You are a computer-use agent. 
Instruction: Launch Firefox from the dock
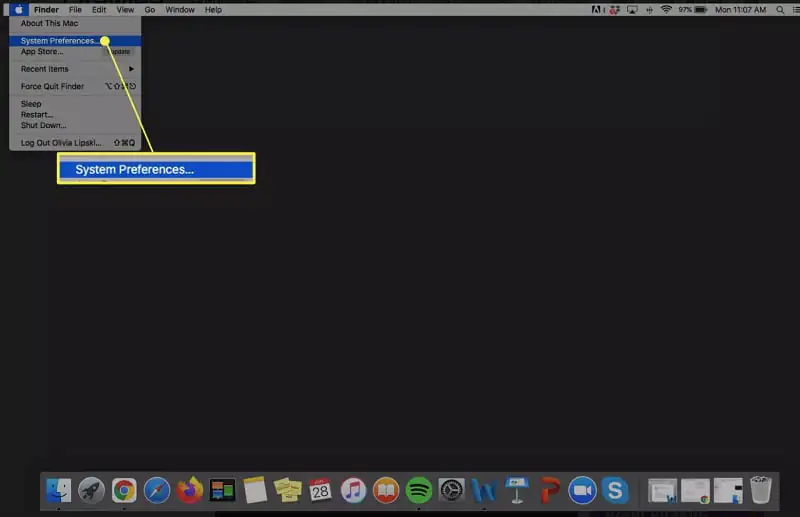coord(189,490)
